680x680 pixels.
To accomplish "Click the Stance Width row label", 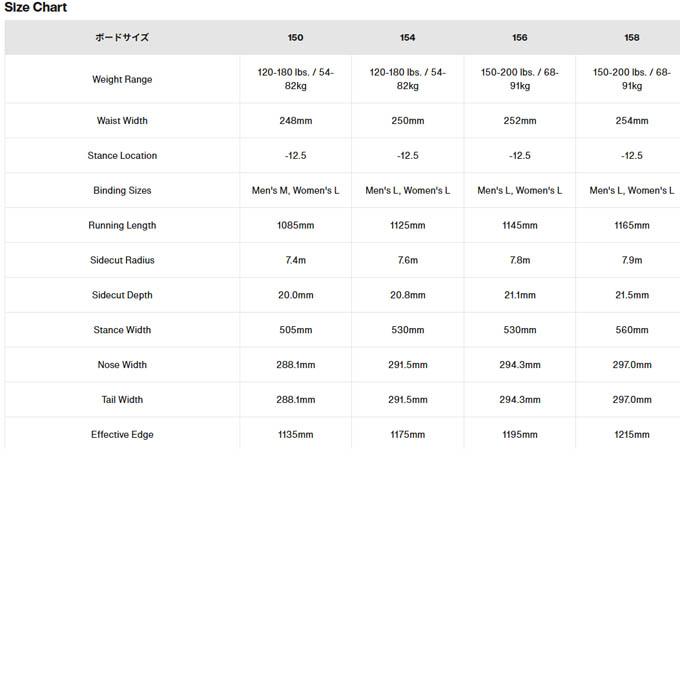I will point(122,330).
